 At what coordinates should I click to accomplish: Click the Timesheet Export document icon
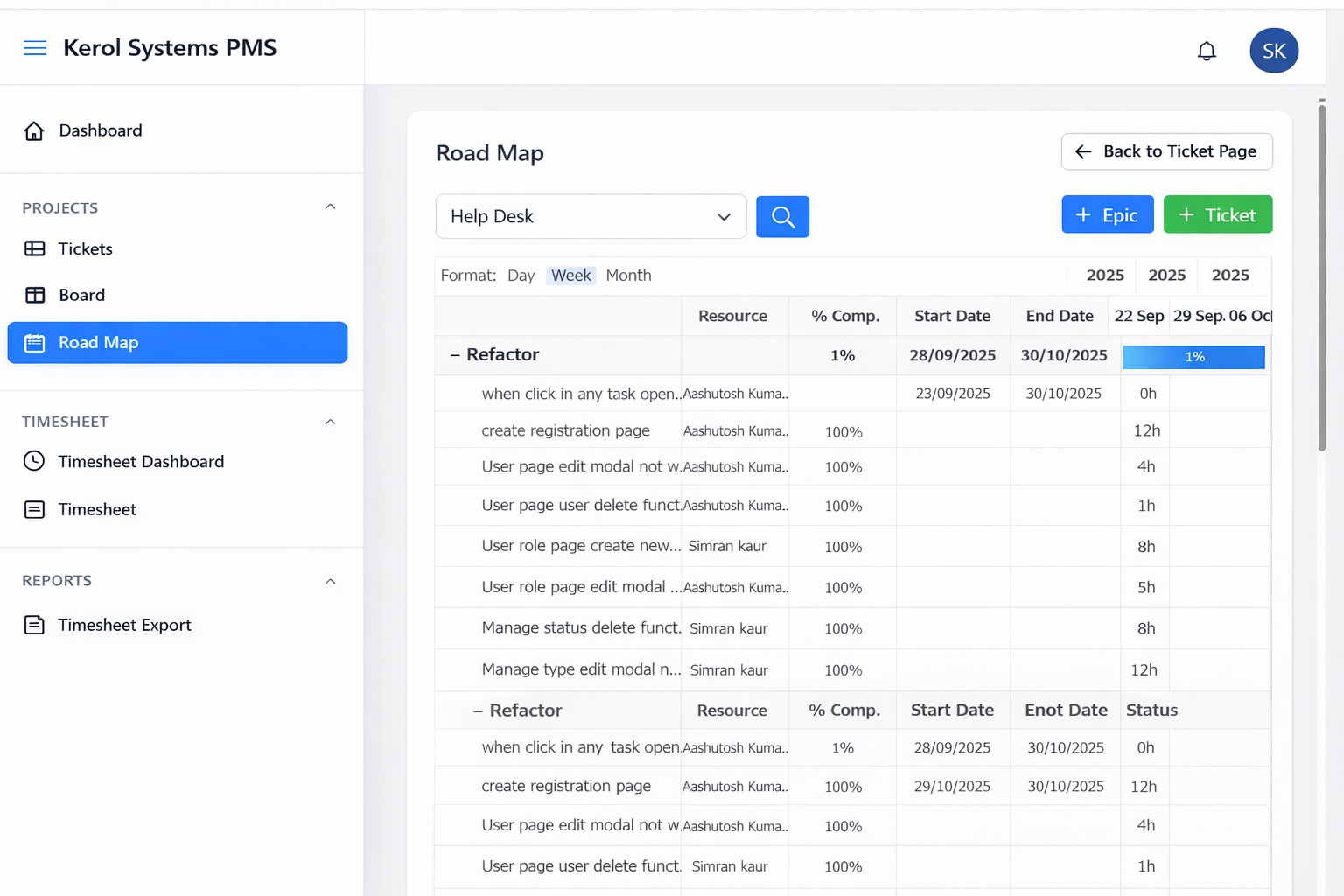tap(34, 626)
